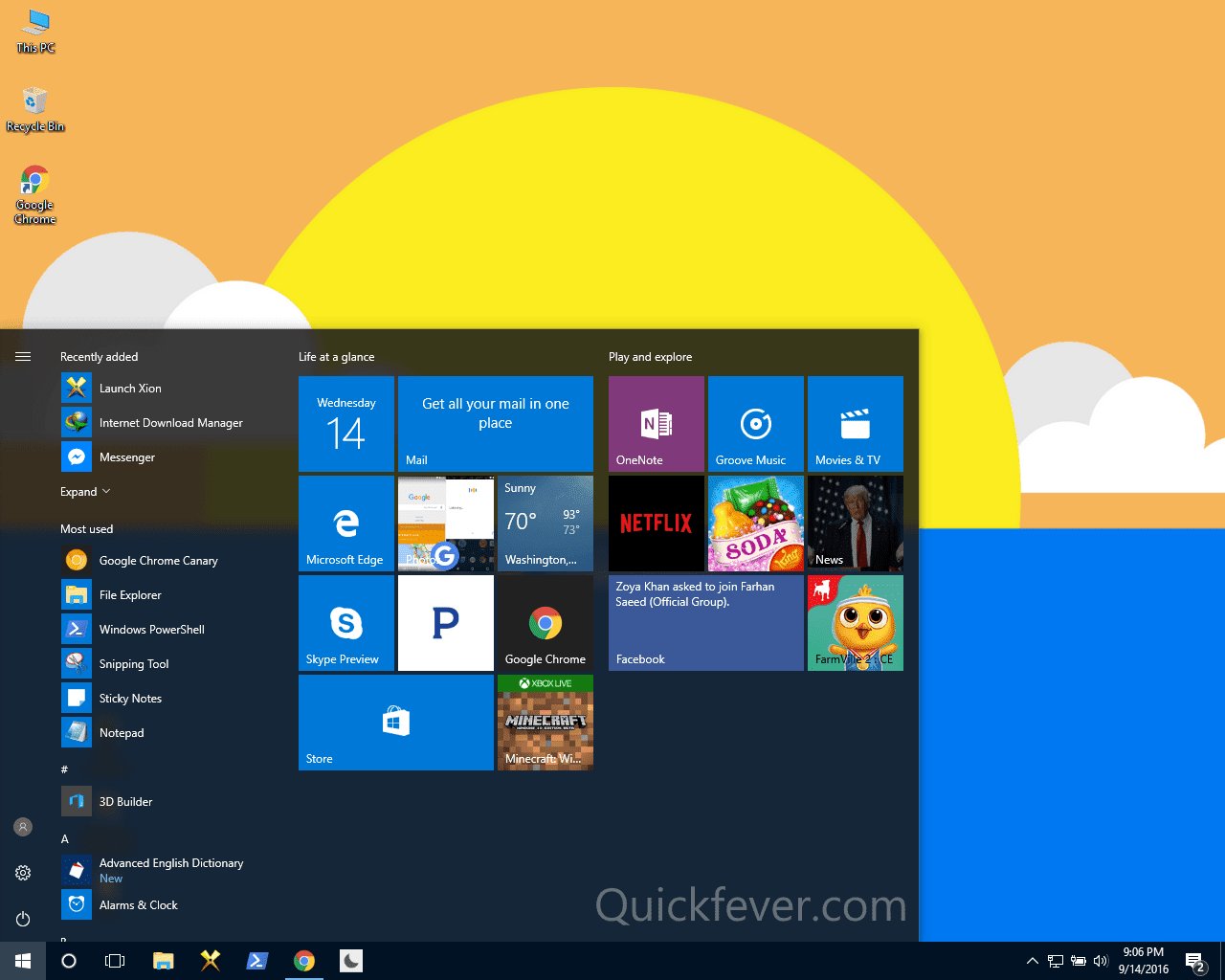Image resolution: width=1225 pixels, height=980 pixels.
Task: Open battery icon in system tray
Action: click(x=1079, y=961)
